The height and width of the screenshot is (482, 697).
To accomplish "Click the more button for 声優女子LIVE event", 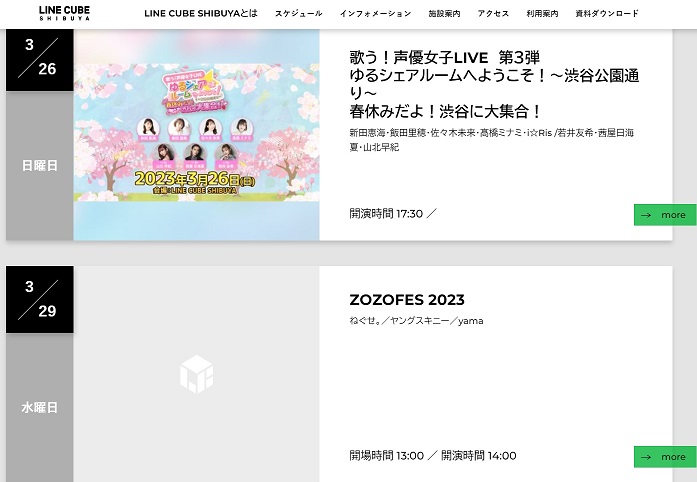I will tap(665, 215).
